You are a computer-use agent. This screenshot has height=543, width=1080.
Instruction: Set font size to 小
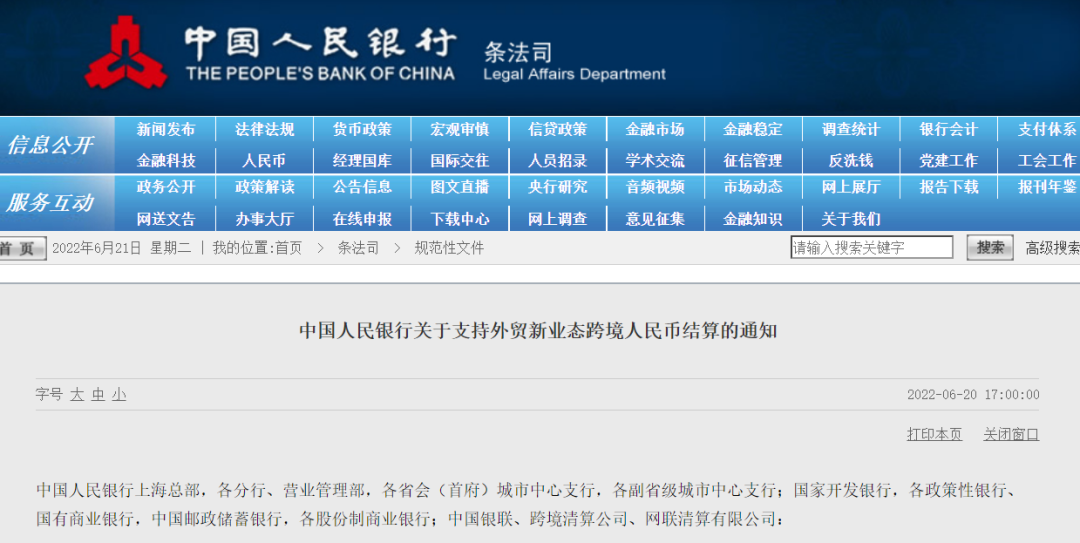click(119, 395)
